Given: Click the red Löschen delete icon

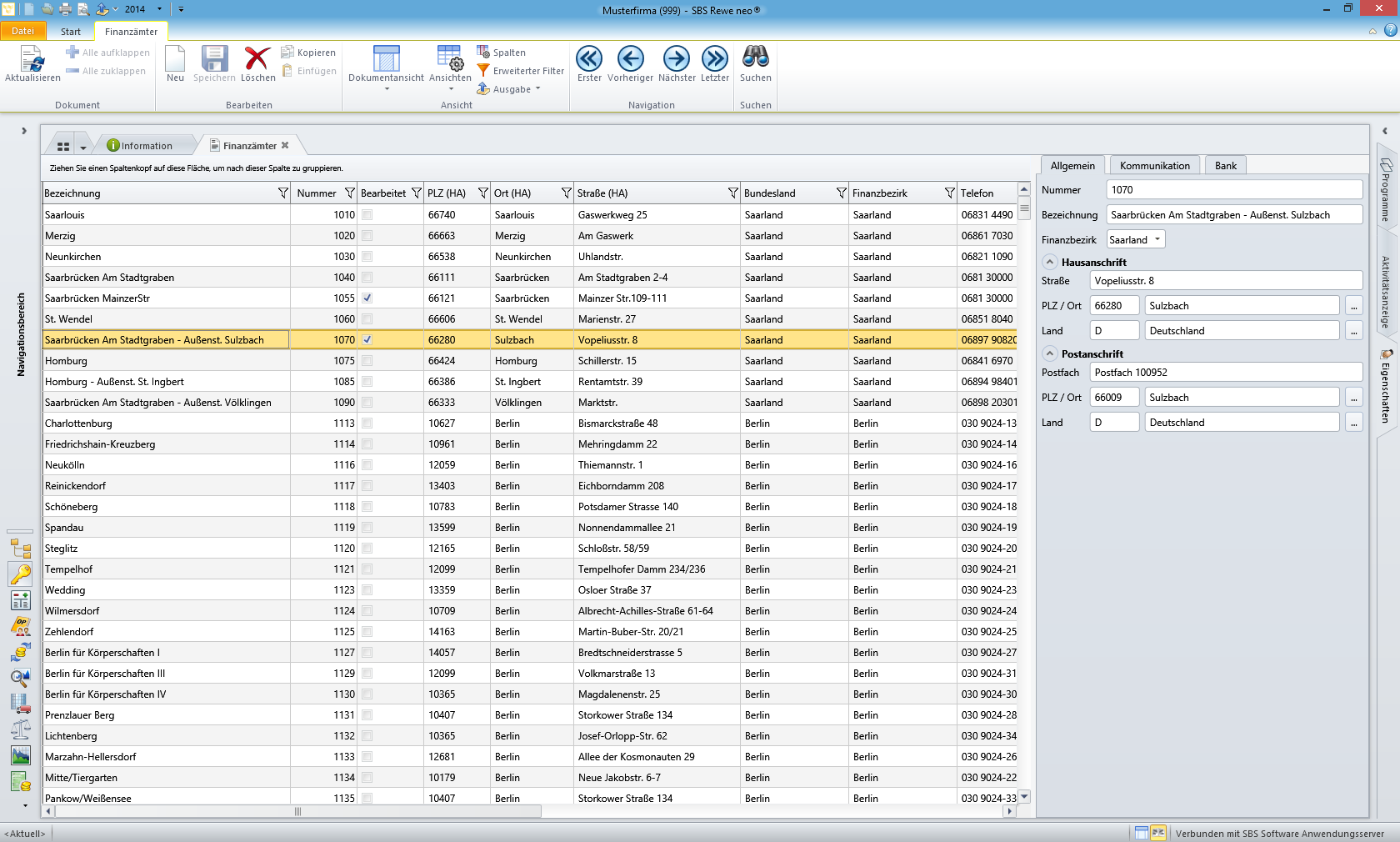Looking at the screenshot, I should [257, 59].
